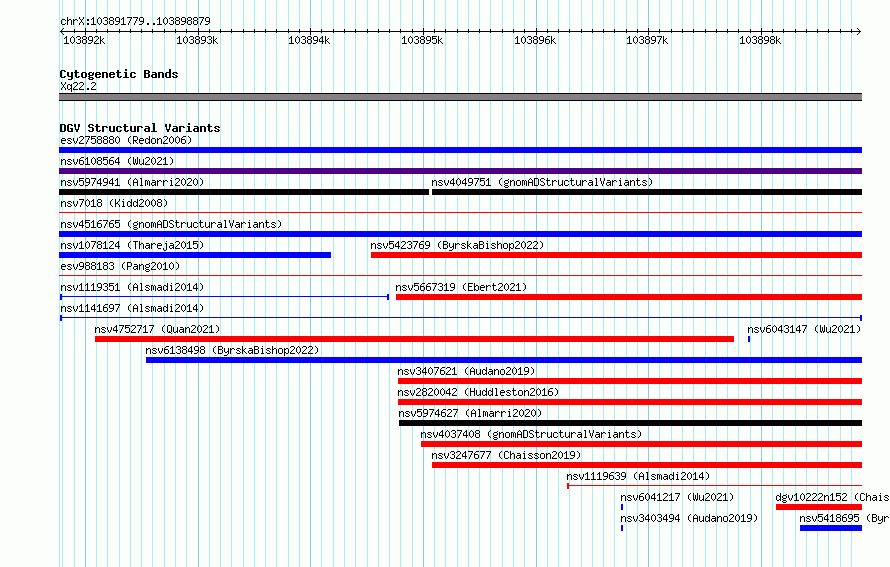890x567 pixels.
Task: Select the blue nsv4516765 variant bar
Action: 460,234
